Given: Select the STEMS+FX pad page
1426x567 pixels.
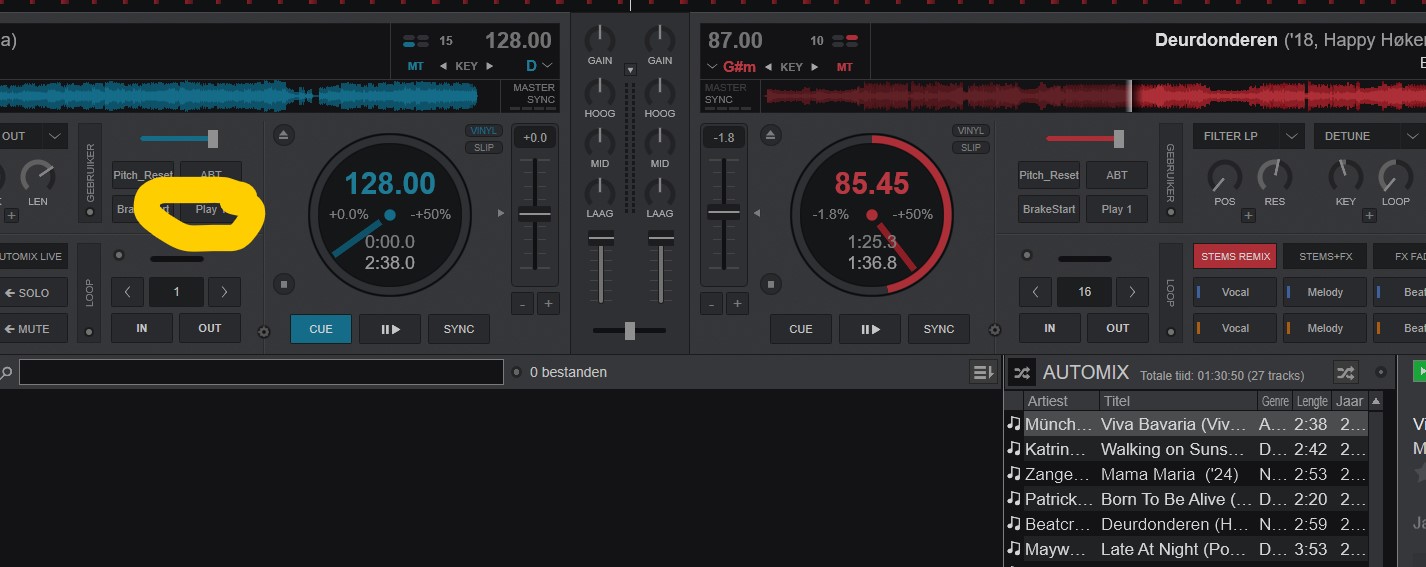Looking at the screenshot, I should click(x=1325, y=256).
